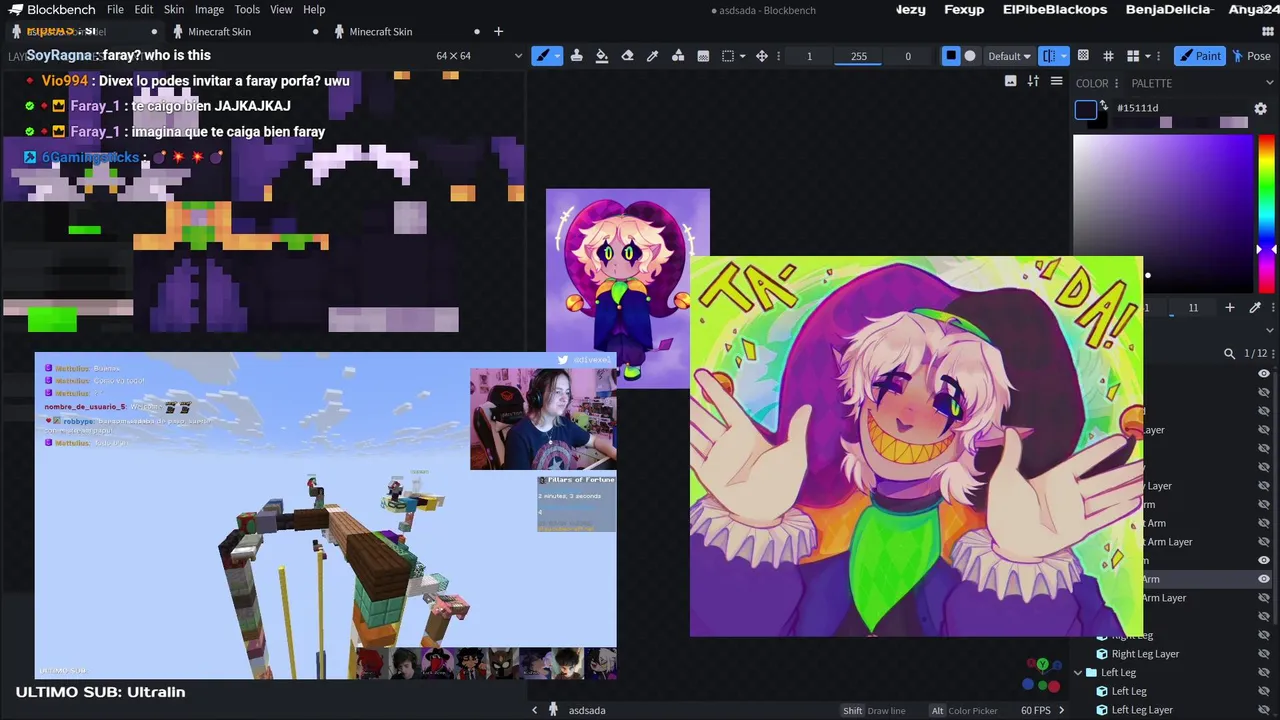Image resolution: width=1280 pixels, height=720 pixels.
Task: Open the selection tool dropdown arrow
Action: 742,56
